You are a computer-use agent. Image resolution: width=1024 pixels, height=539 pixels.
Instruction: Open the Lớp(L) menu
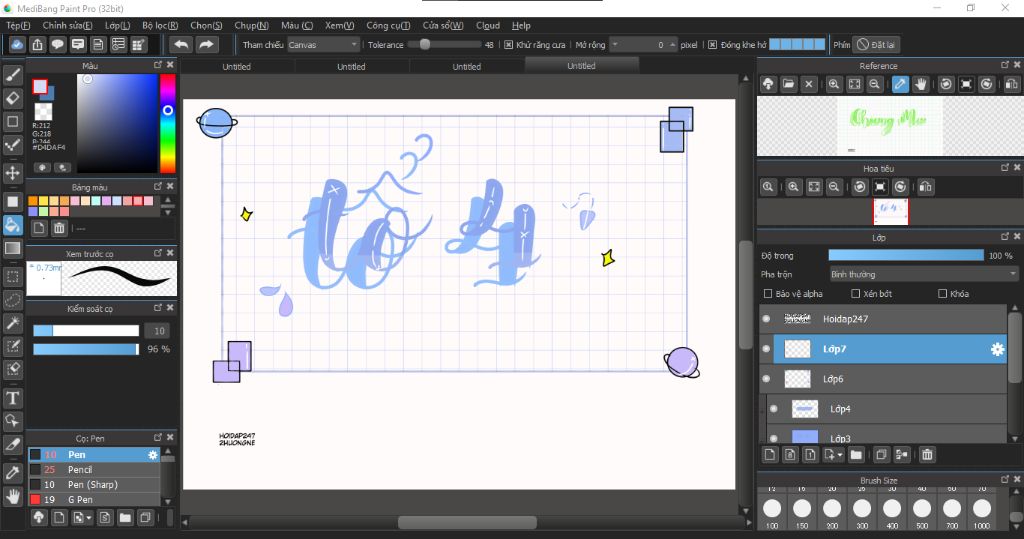(x=118, y=25)
